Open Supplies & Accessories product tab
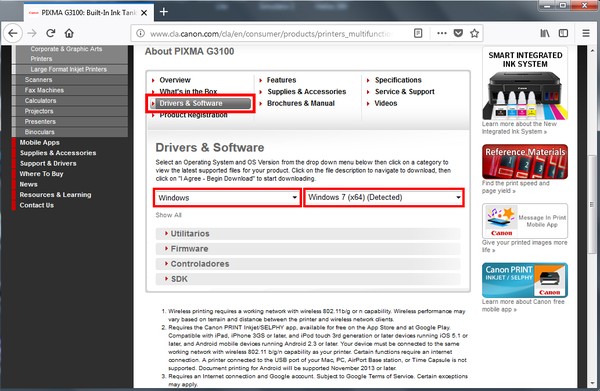600x391 pixels. pyautogui.click(x=307, y=92)
